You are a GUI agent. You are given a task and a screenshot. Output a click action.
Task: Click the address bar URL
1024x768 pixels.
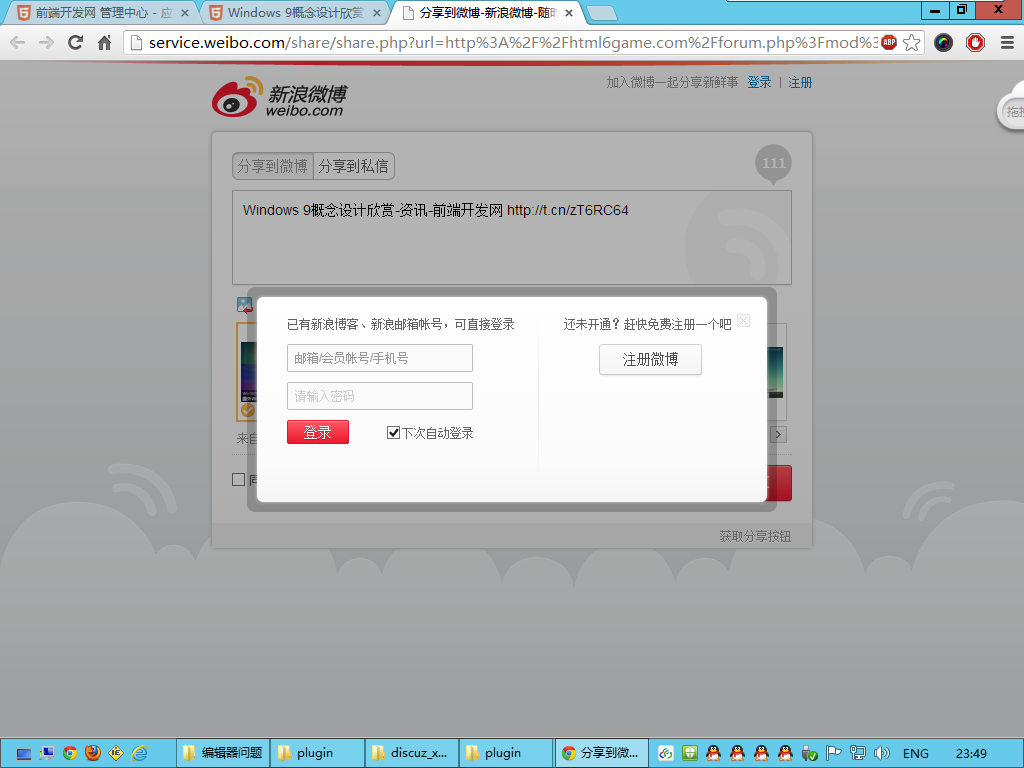pyautogui.click(x=513, y=43)
